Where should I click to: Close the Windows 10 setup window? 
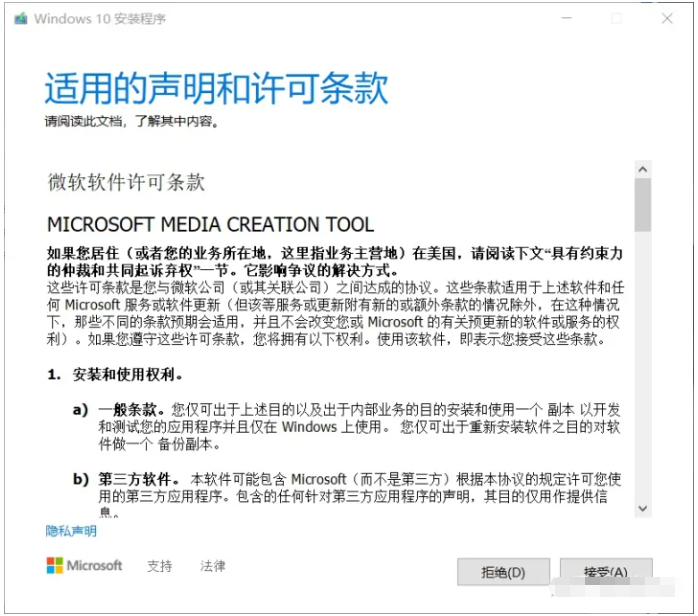pos(667,18)
